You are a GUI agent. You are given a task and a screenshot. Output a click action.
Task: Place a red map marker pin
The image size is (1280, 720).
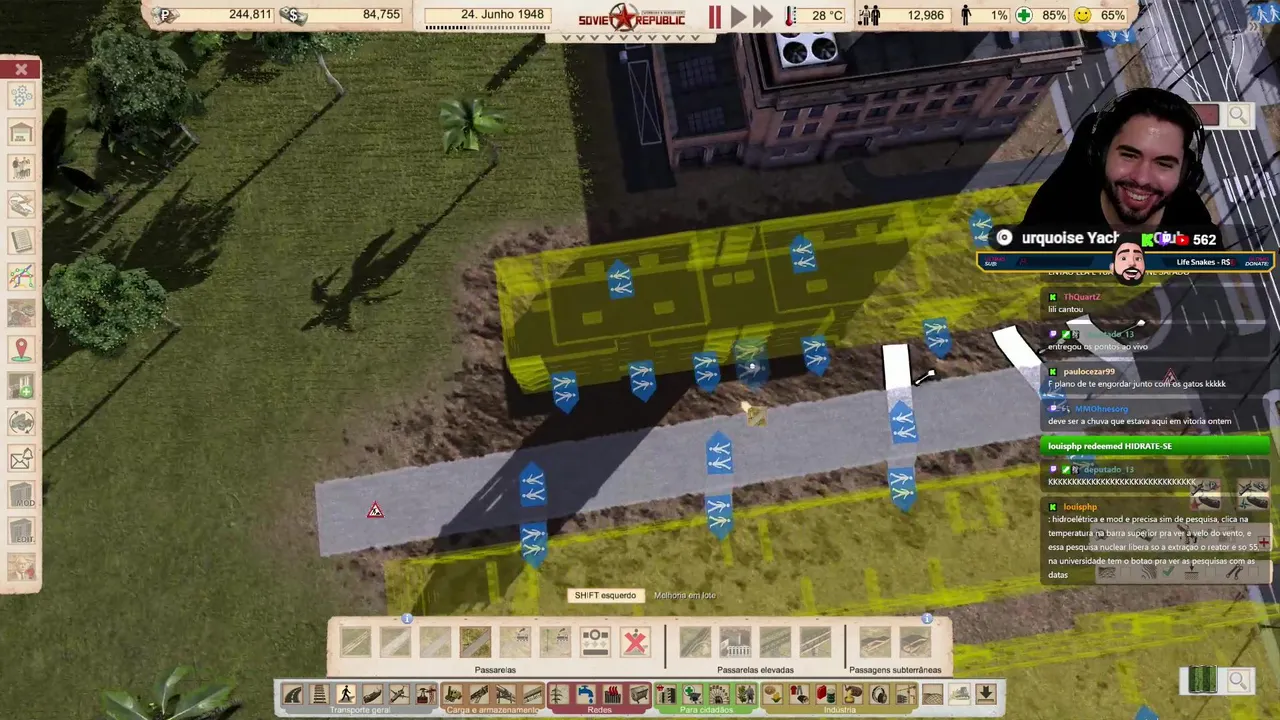click(22, 350)
